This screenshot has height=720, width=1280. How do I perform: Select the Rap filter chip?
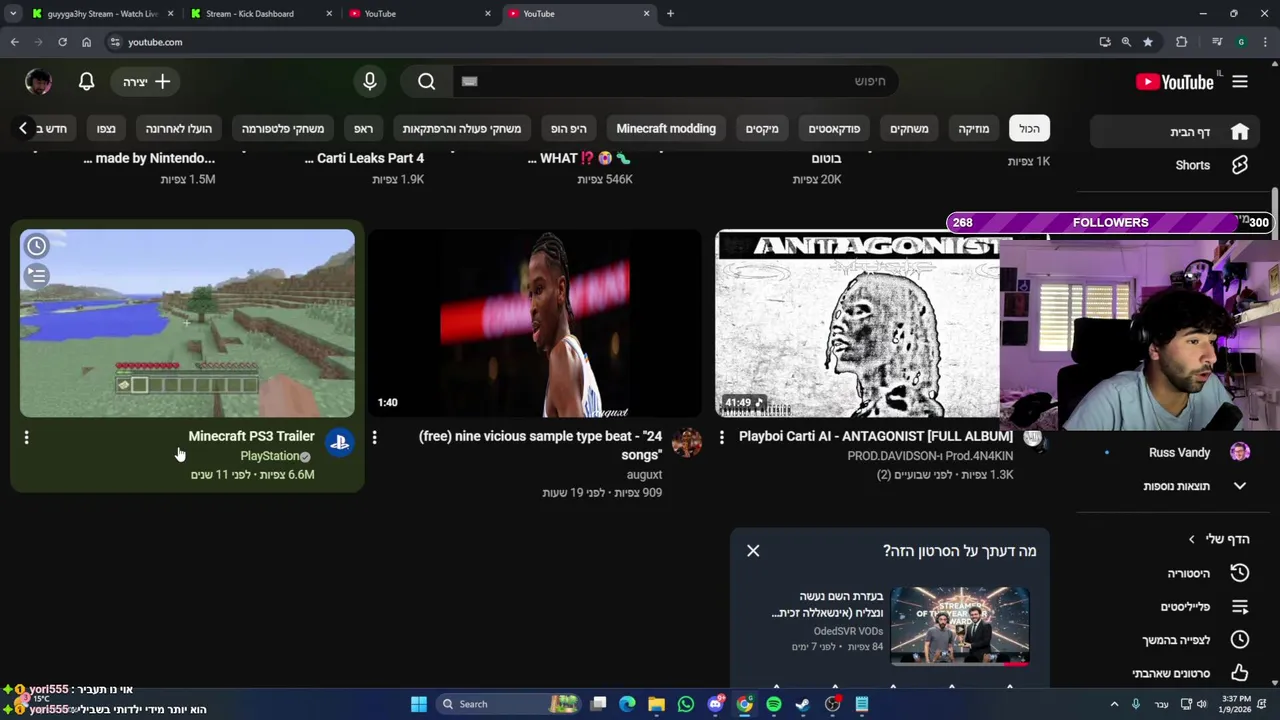point(363,128)
